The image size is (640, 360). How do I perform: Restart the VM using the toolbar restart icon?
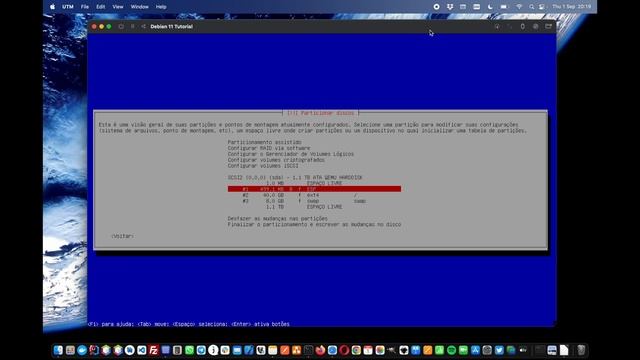tap(143, 27)
